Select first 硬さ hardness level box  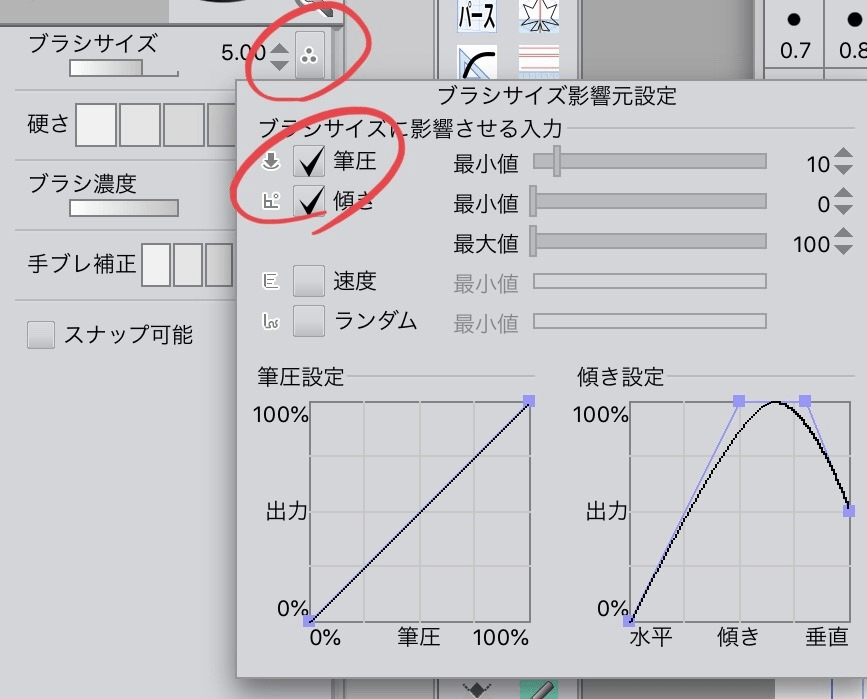coord(96,125)
